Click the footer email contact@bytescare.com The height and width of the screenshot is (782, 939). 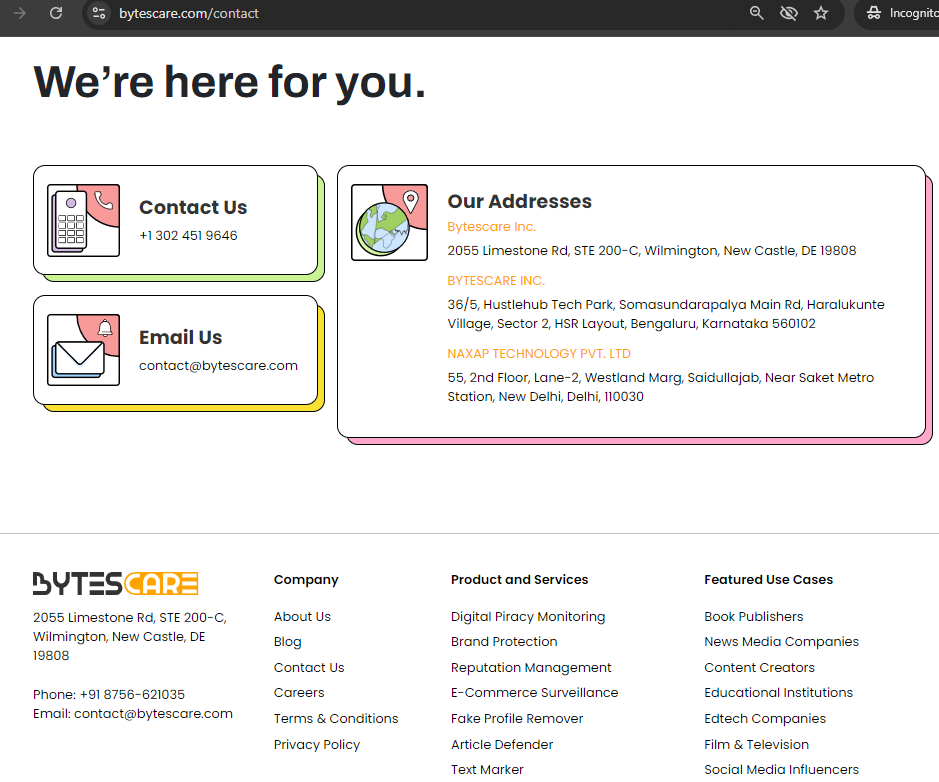coord(153,714)
